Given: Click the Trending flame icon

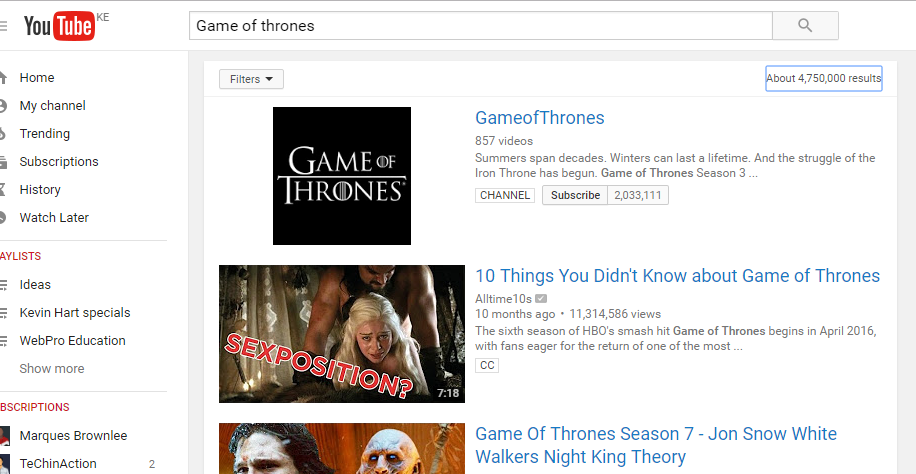Looking at the screenshot, I should 4,134.
